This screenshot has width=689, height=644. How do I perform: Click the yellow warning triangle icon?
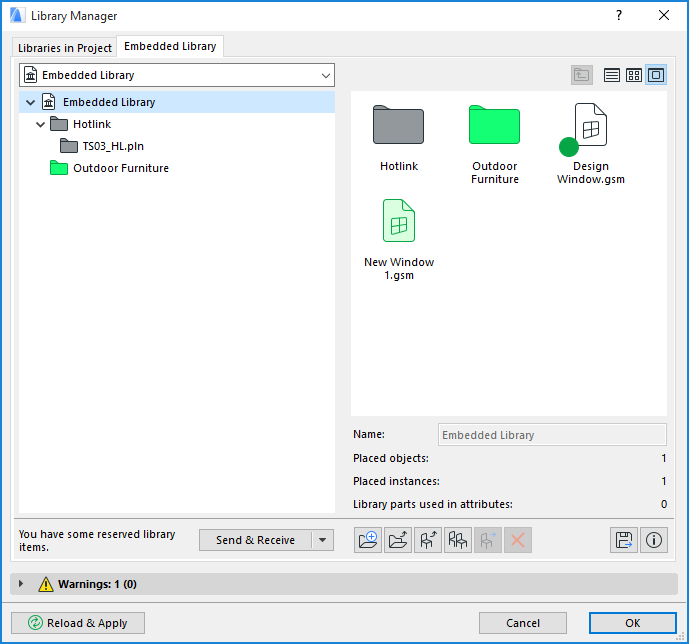click(46, 584)
